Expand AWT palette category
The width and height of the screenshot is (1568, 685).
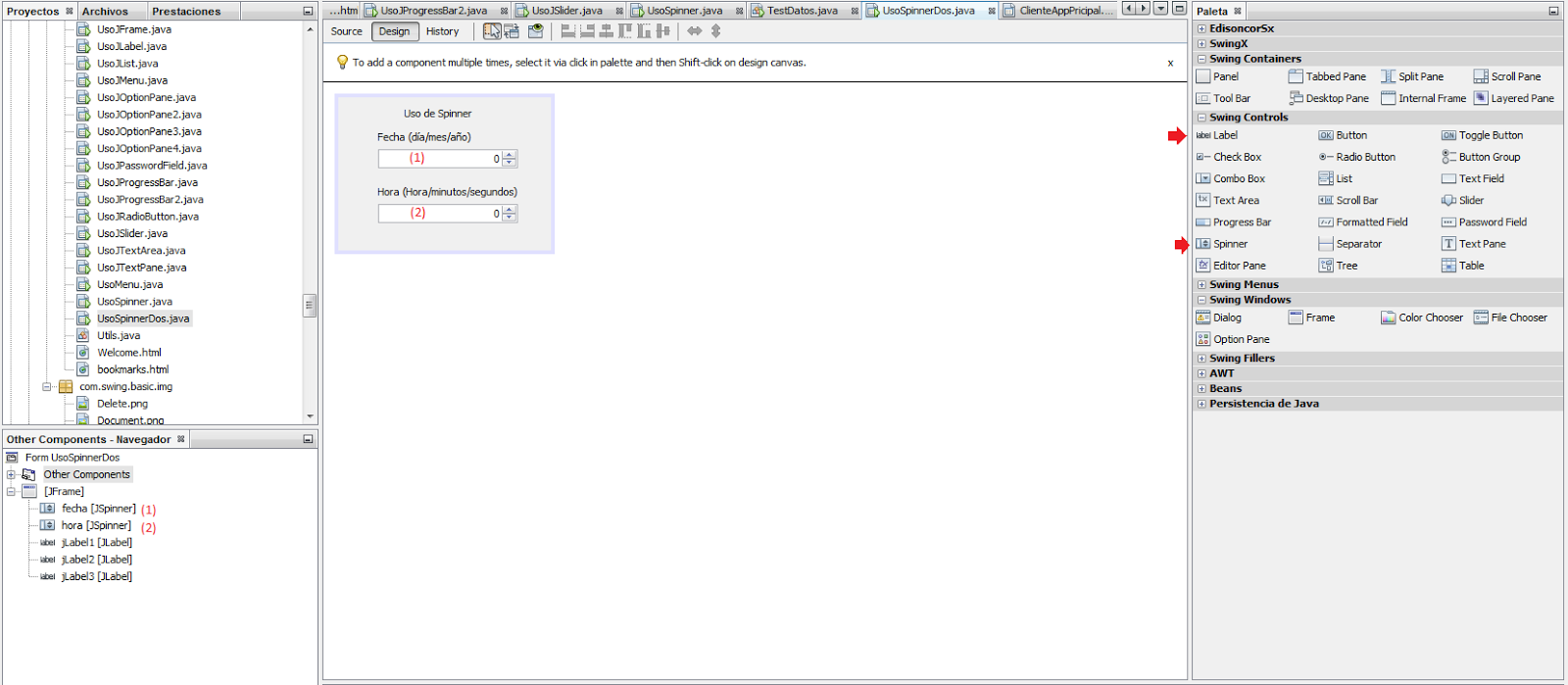click(1201, 373)
